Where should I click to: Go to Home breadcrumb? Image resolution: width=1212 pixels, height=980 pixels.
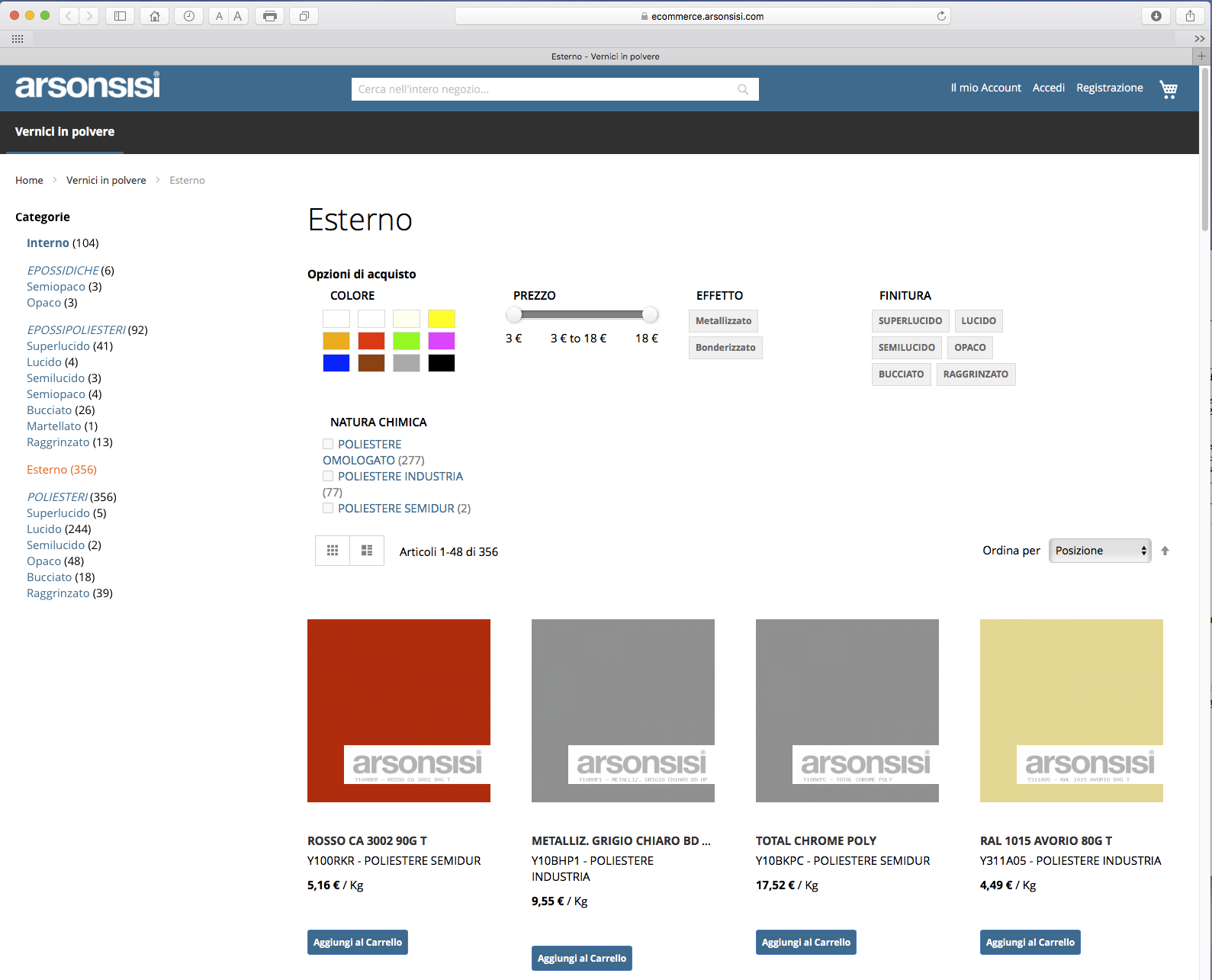29,180
